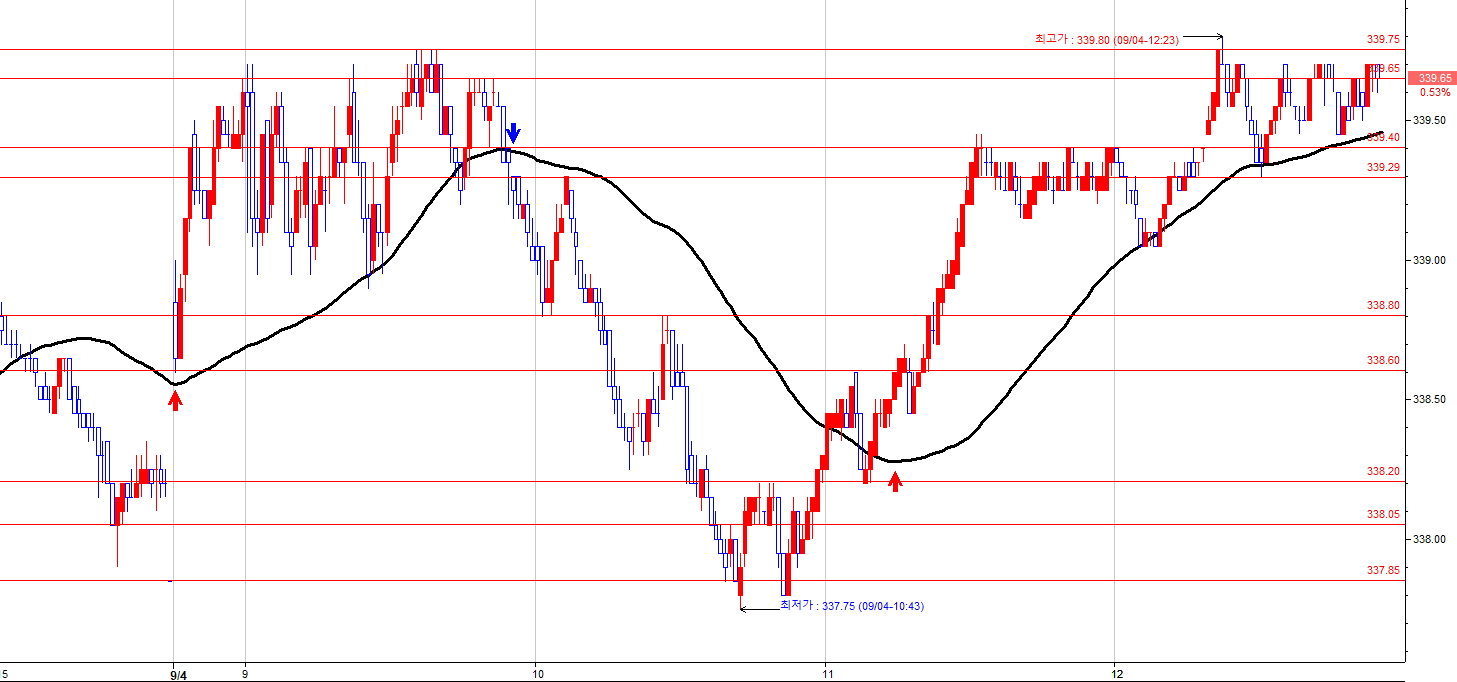Click the blue down arrow sell signal
Image resolution: width=1457 pixels, height=682 pixels.
(513, 133)
